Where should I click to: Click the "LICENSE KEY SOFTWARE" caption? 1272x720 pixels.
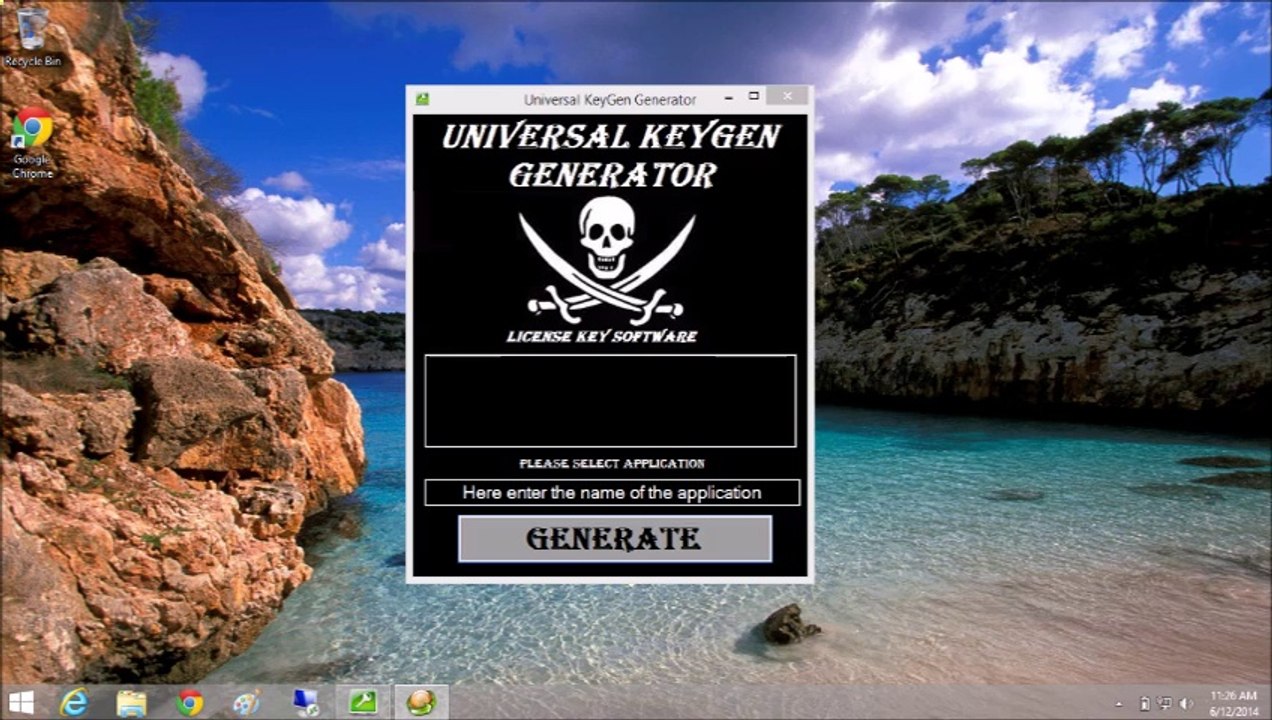(602, 337)
